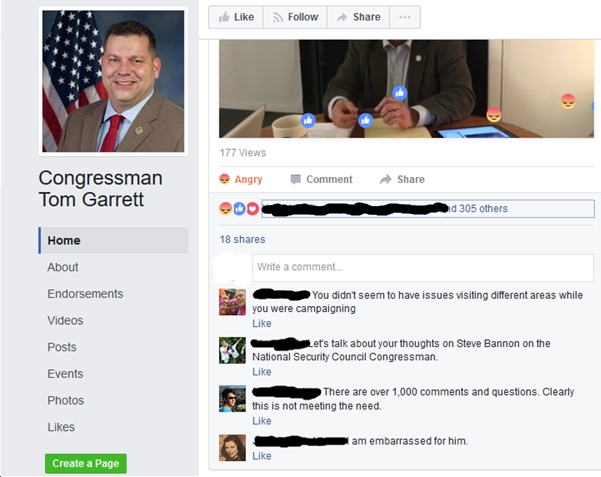601x477 pixels.
Task: Share the page from top bar
Action: point(358,17)
